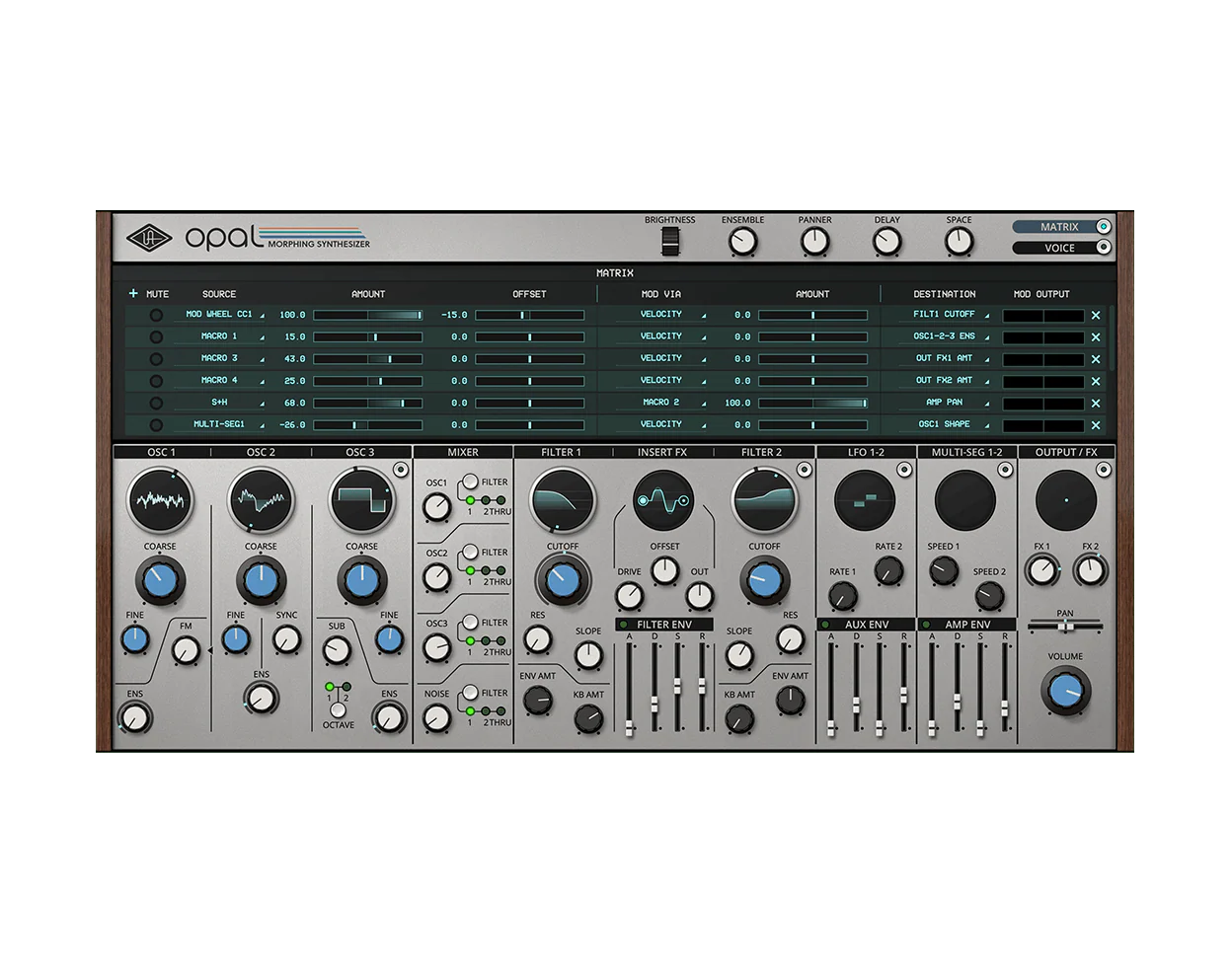Toggle the Amp Env enable LED
Image resolution: width=1232 pixels, height=967 pixels.
point(926,625)
